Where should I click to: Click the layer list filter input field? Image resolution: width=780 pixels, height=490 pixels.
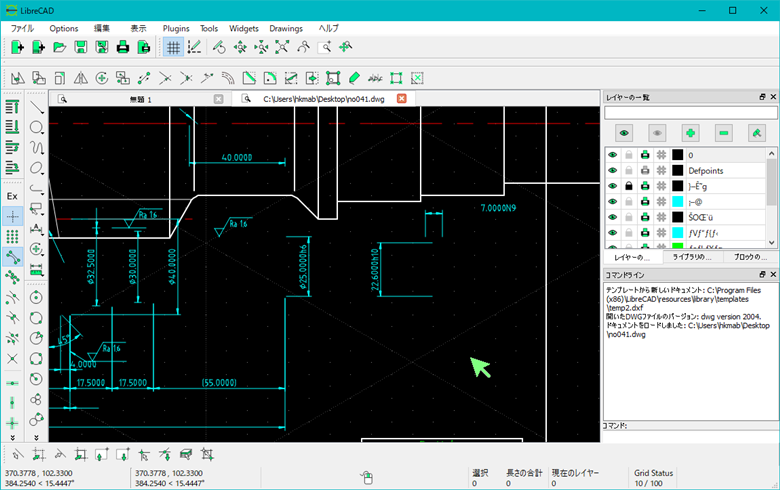pos(690,113)
